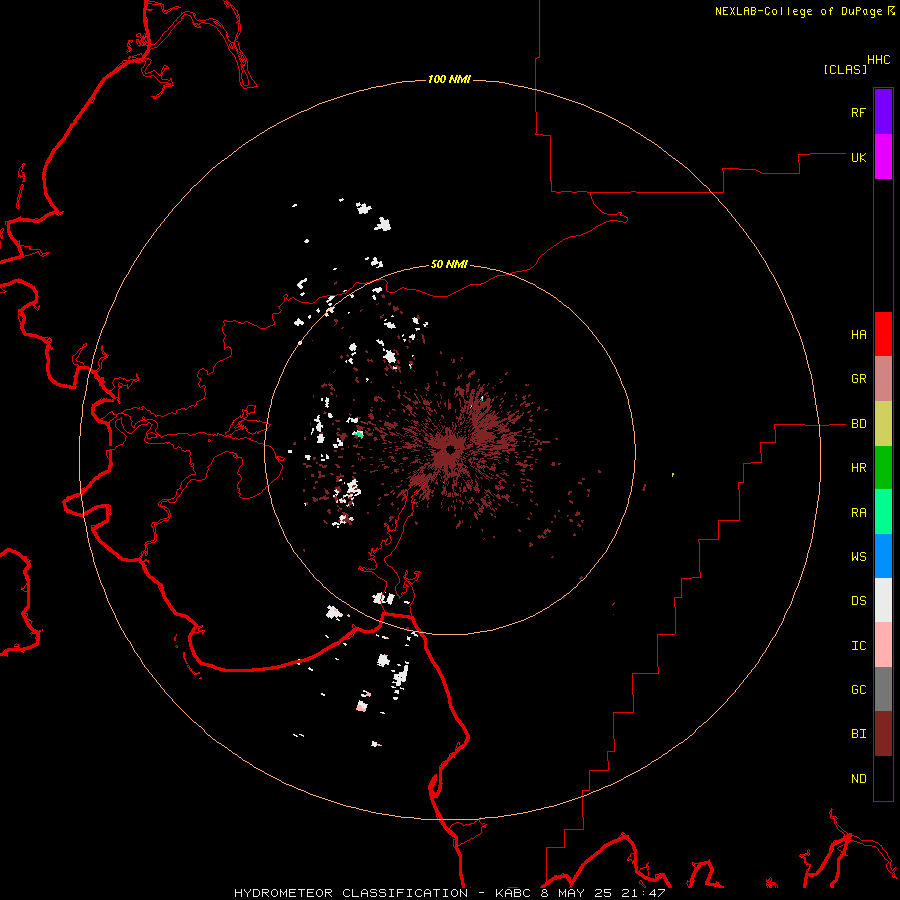Click the RF purple legend color block

tap(883, 112)
